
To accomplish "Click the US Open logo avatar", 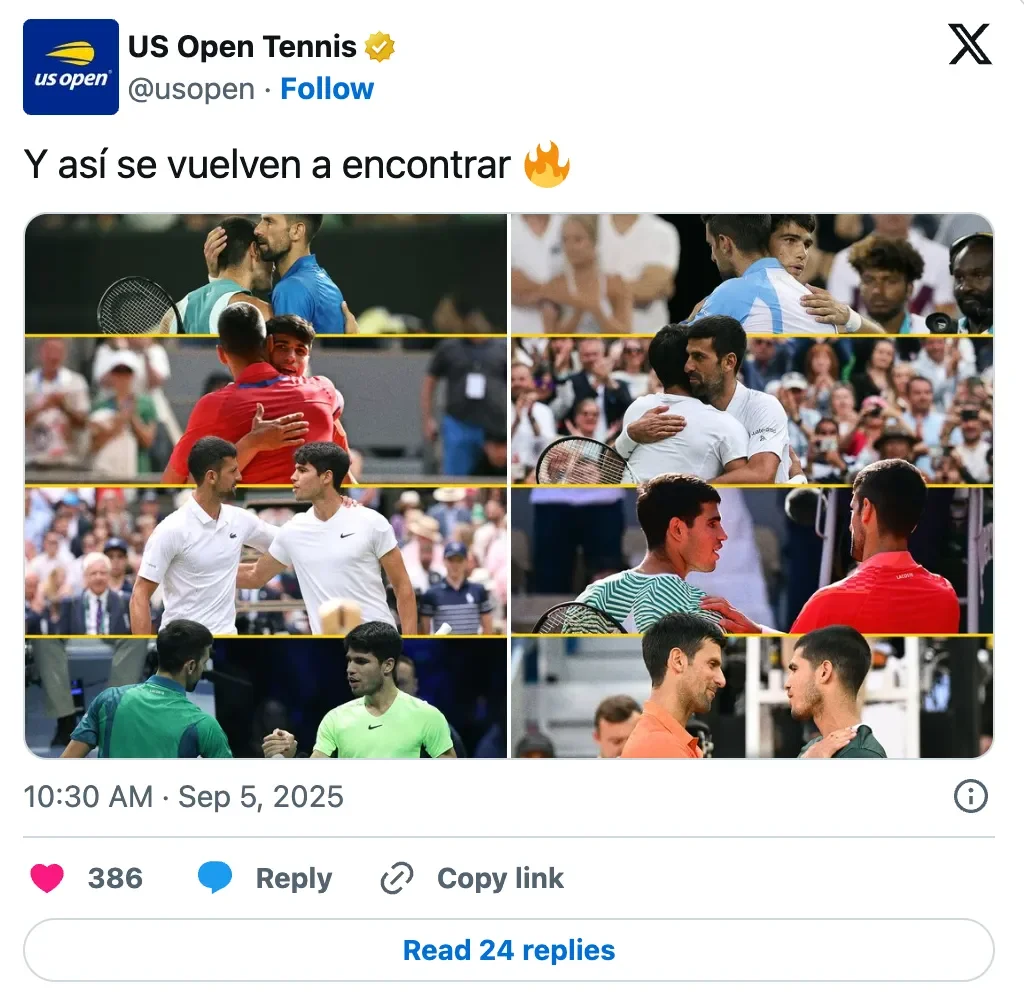I will (71, 67).
